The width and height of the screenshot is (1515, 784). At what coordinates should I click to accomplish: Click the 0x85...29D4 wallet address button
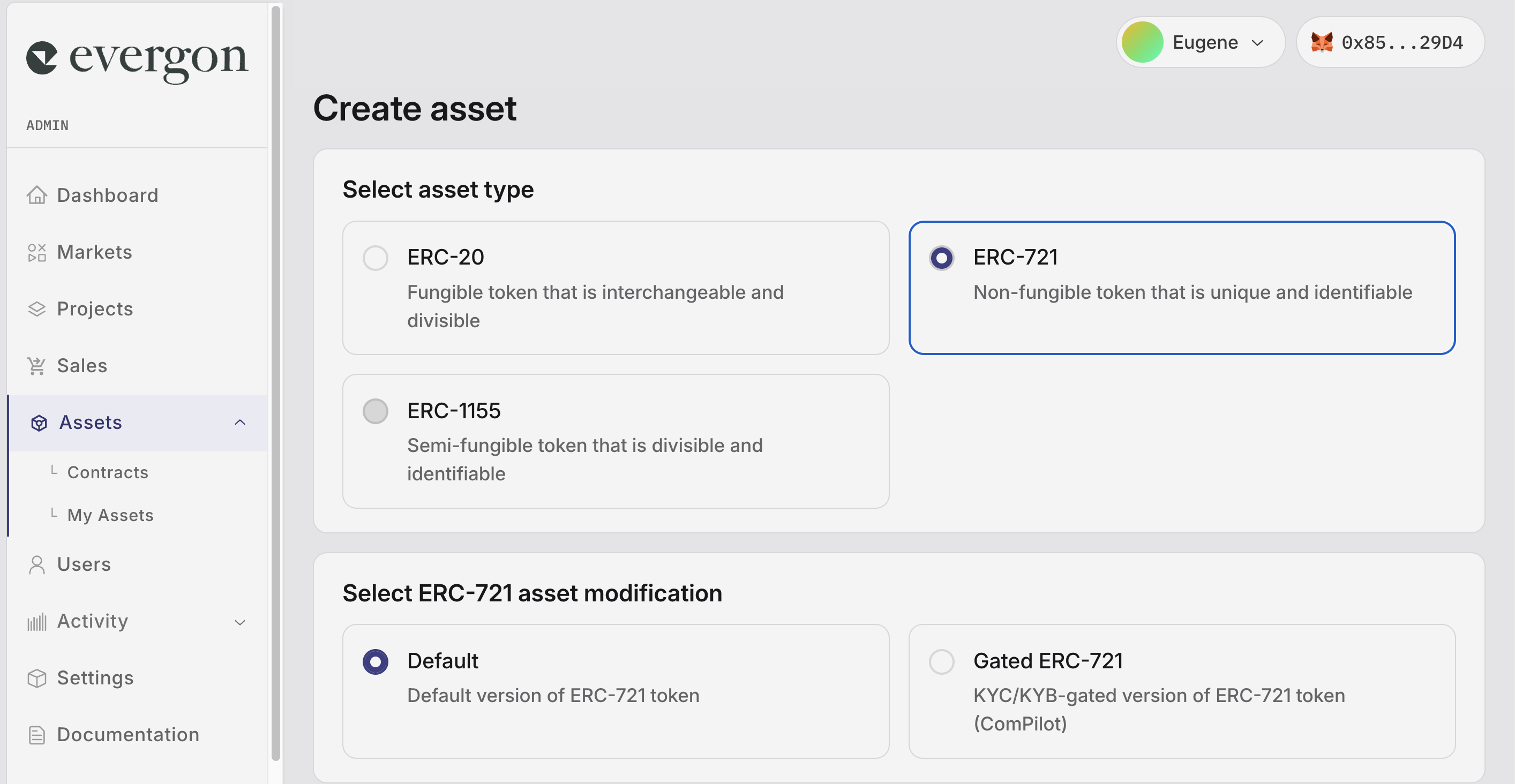[x=1402, y=42]
